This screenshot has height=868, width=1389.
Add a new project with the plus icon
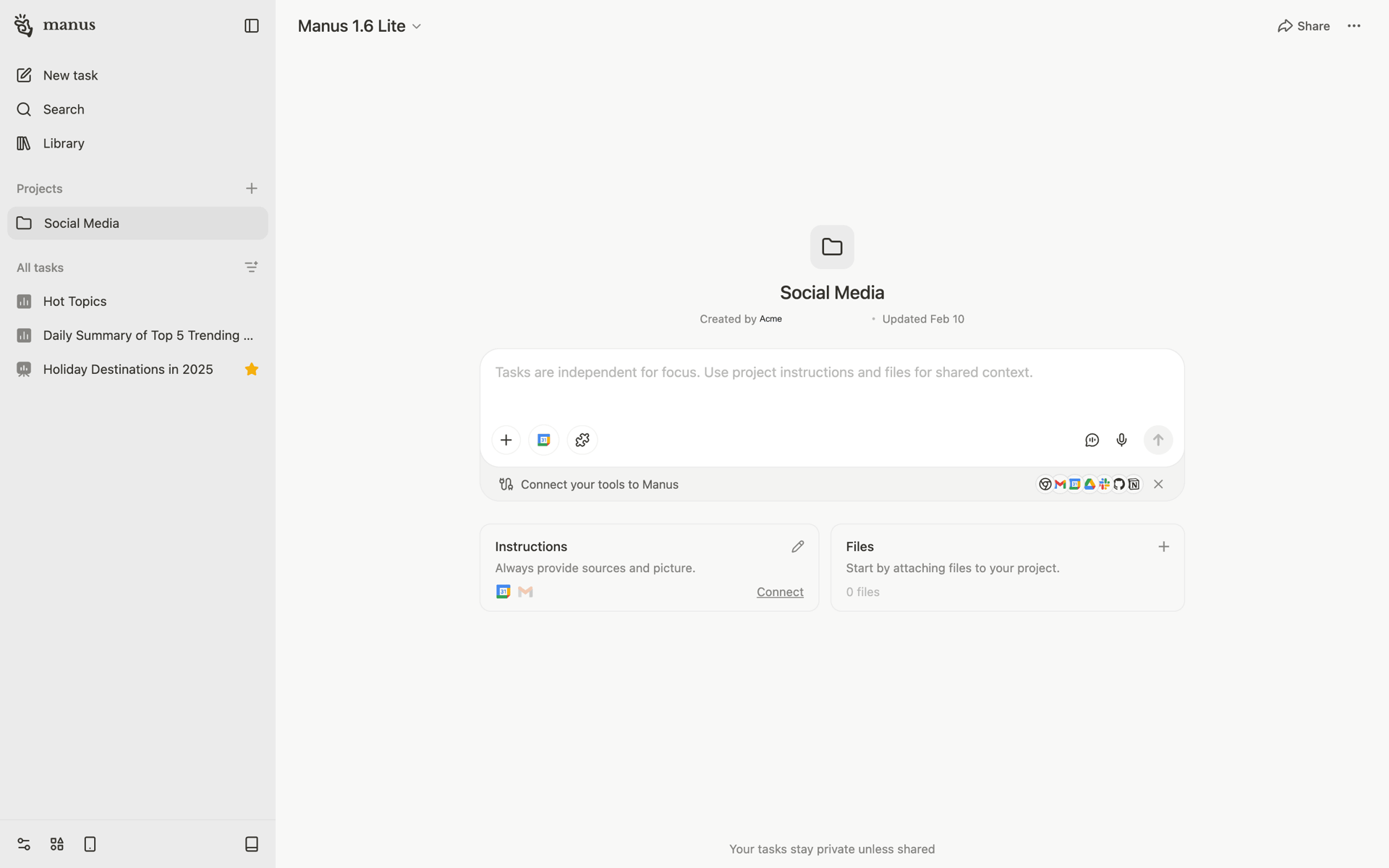(252, 189)
